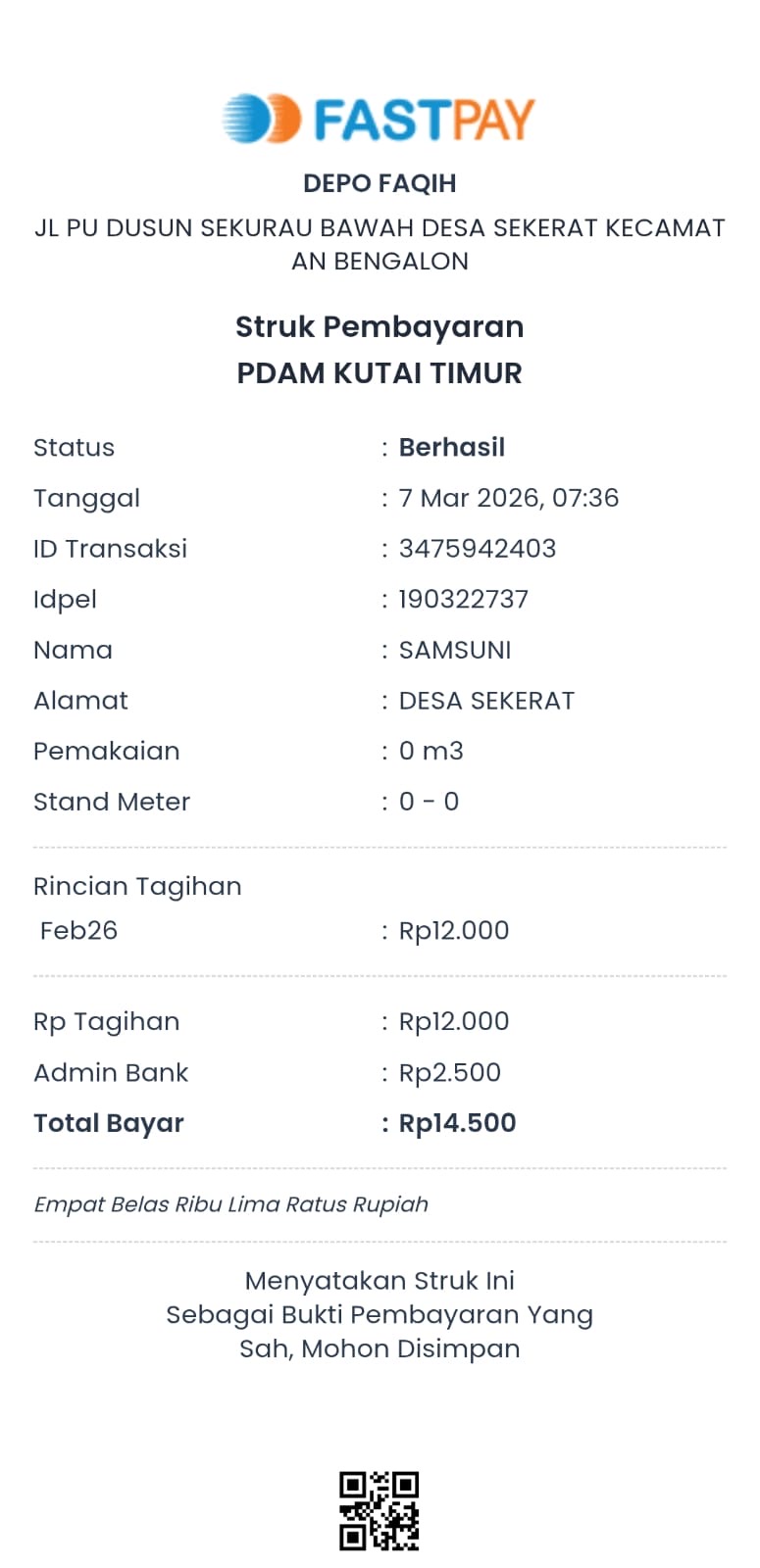Click the DESA SEKERAT address value
This screenshot has height=1568, width=760.
click(486, 701)
